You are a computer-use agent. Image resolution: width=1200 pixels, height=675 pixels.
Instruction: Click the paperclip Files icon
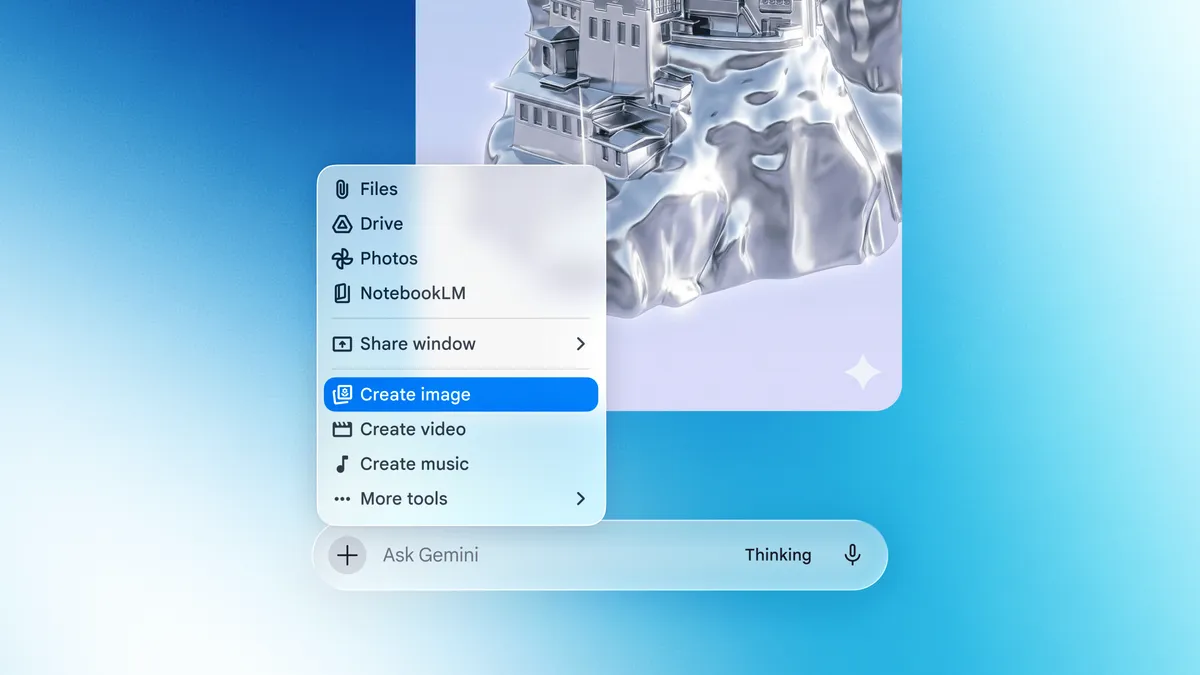[342, 189]
